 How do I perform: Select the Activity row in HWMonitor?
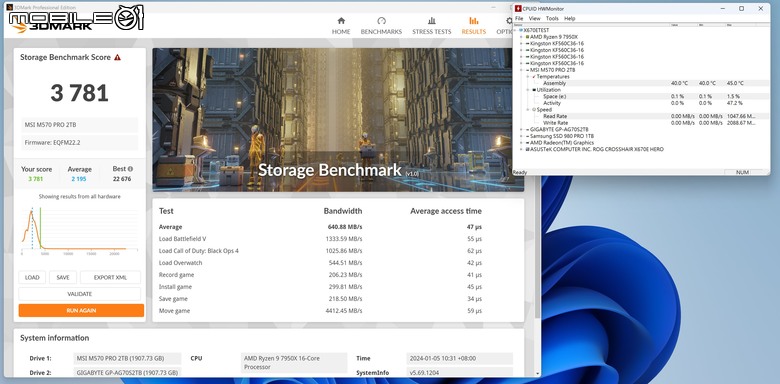[641, 103]
